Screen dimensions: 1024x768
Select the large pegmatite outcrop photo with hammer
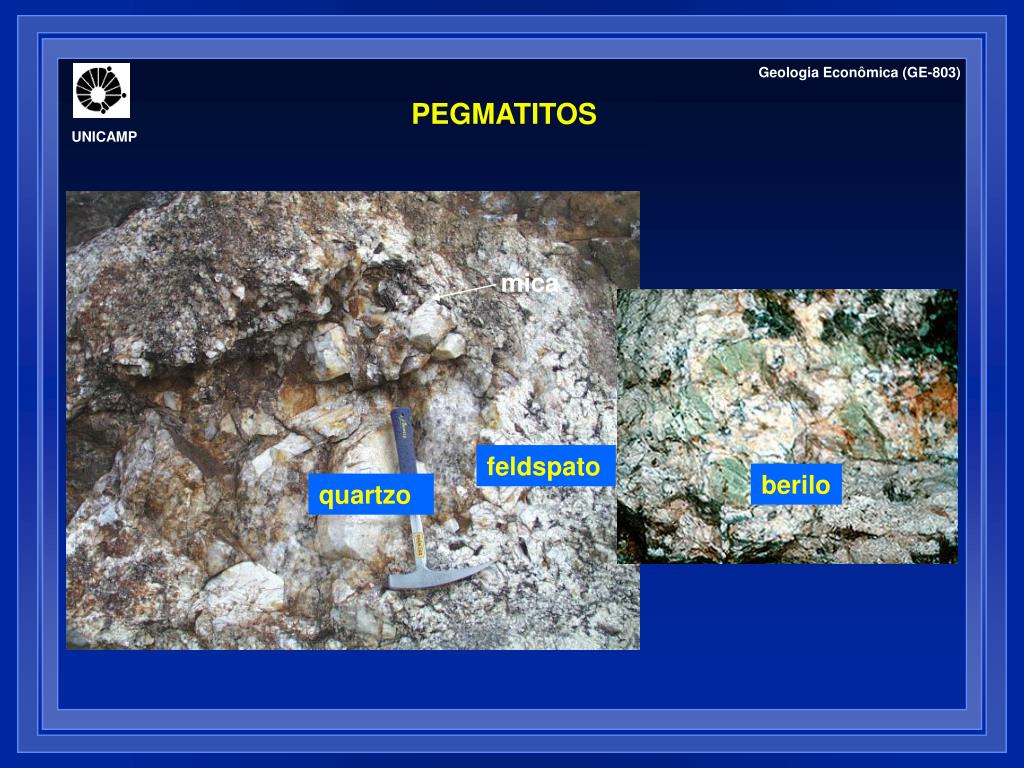click(353, 420)
